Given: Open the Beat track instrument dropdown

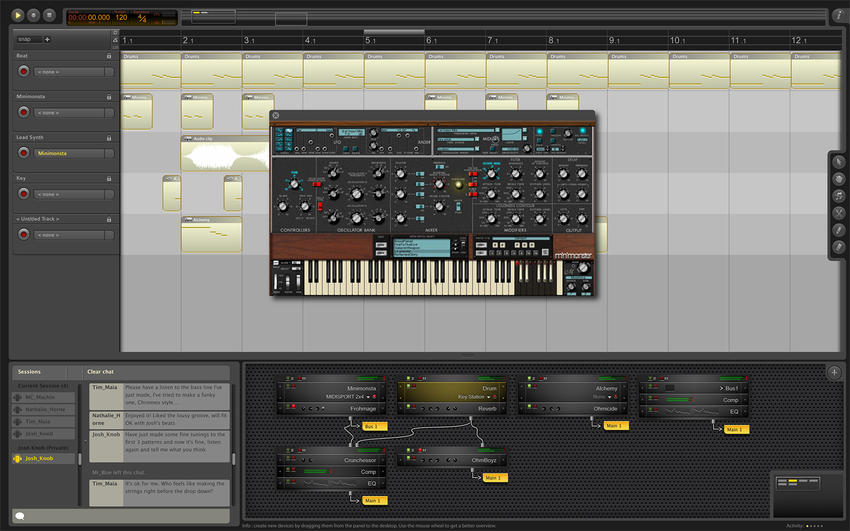Looking at the screenshot, I should pos(74,72).
